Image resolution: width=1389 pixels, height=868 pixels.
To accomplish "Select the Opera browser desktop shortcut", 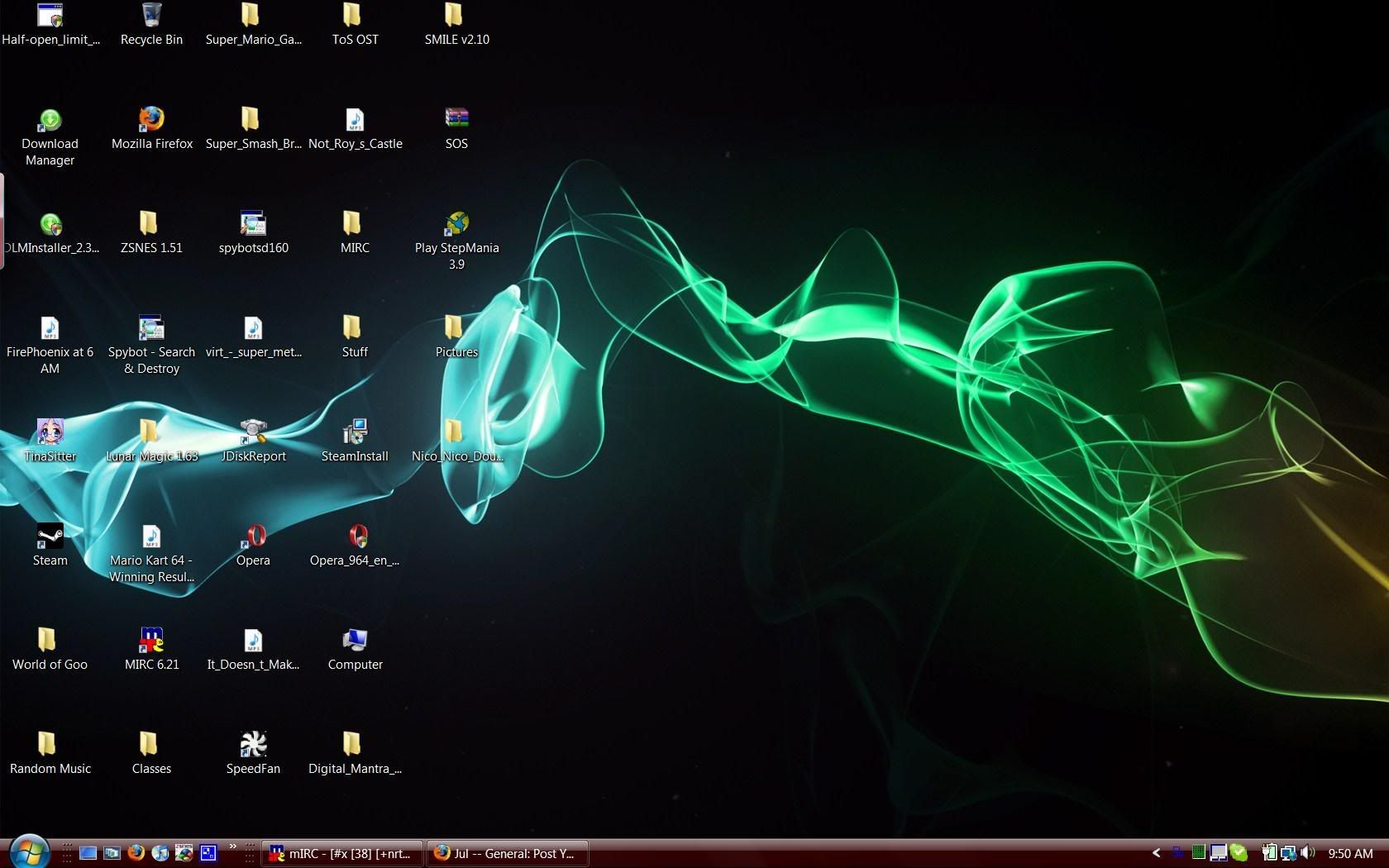I will (253, 537).
